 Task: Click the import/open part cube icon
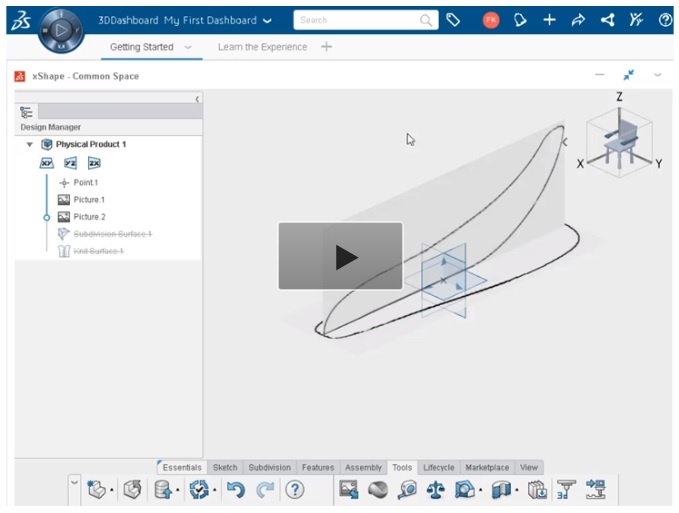(x=132, y=490)
